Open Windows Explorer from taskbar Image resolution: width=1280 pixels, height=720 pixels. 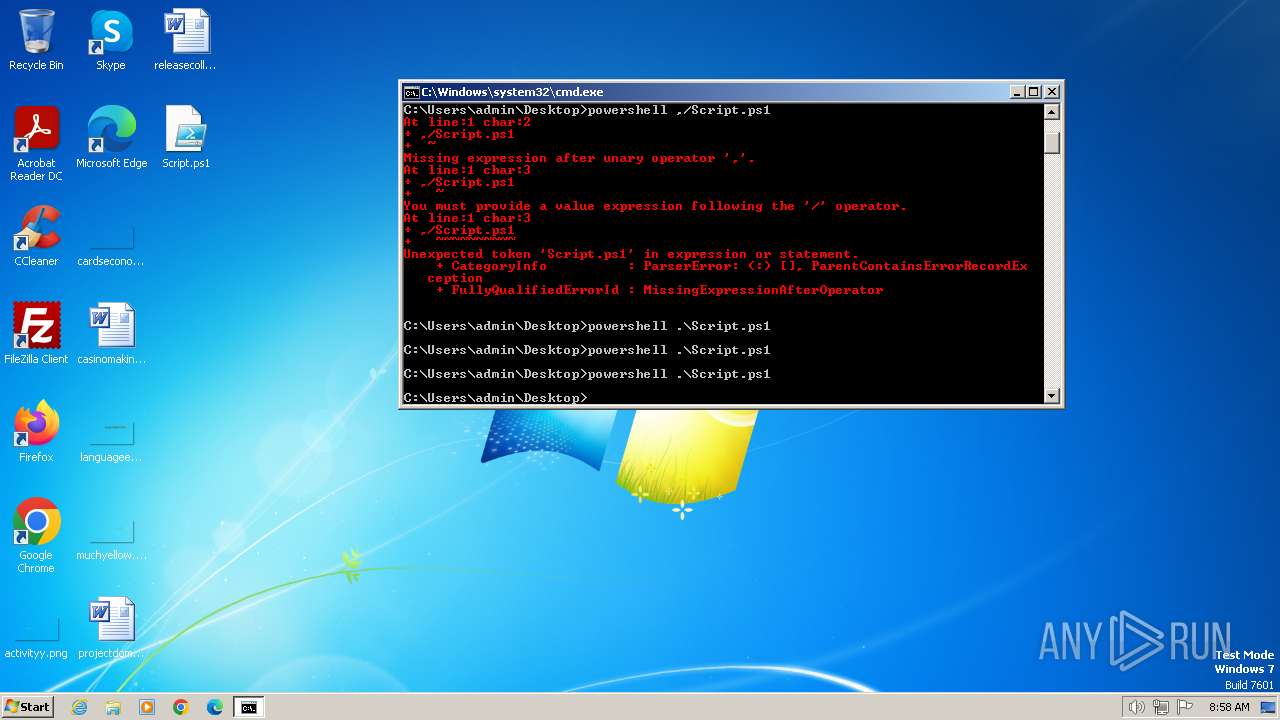tap(113, 707)
